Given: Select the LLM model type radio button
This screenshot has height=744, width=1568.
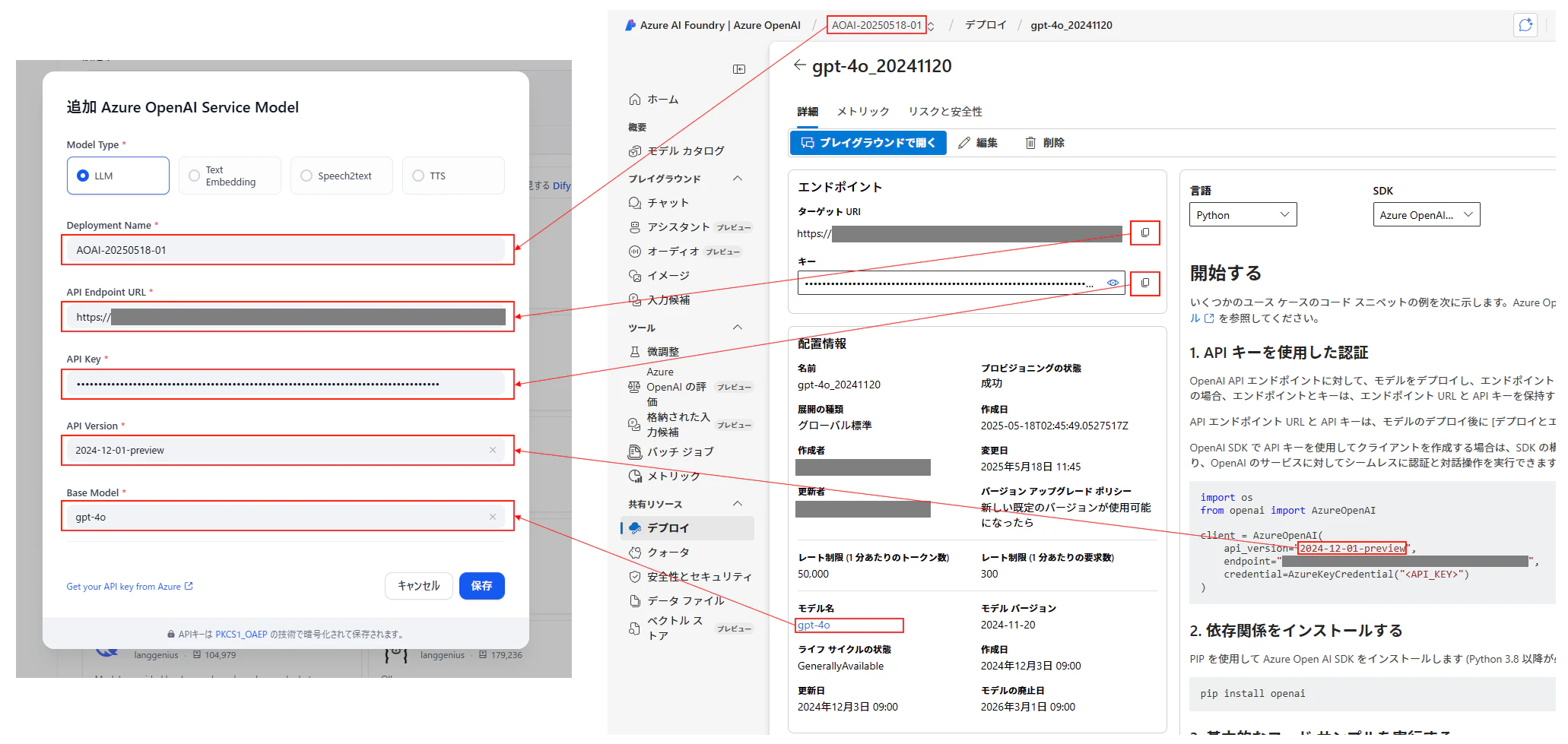Looking at the screenshot, I should pos(83,176).
